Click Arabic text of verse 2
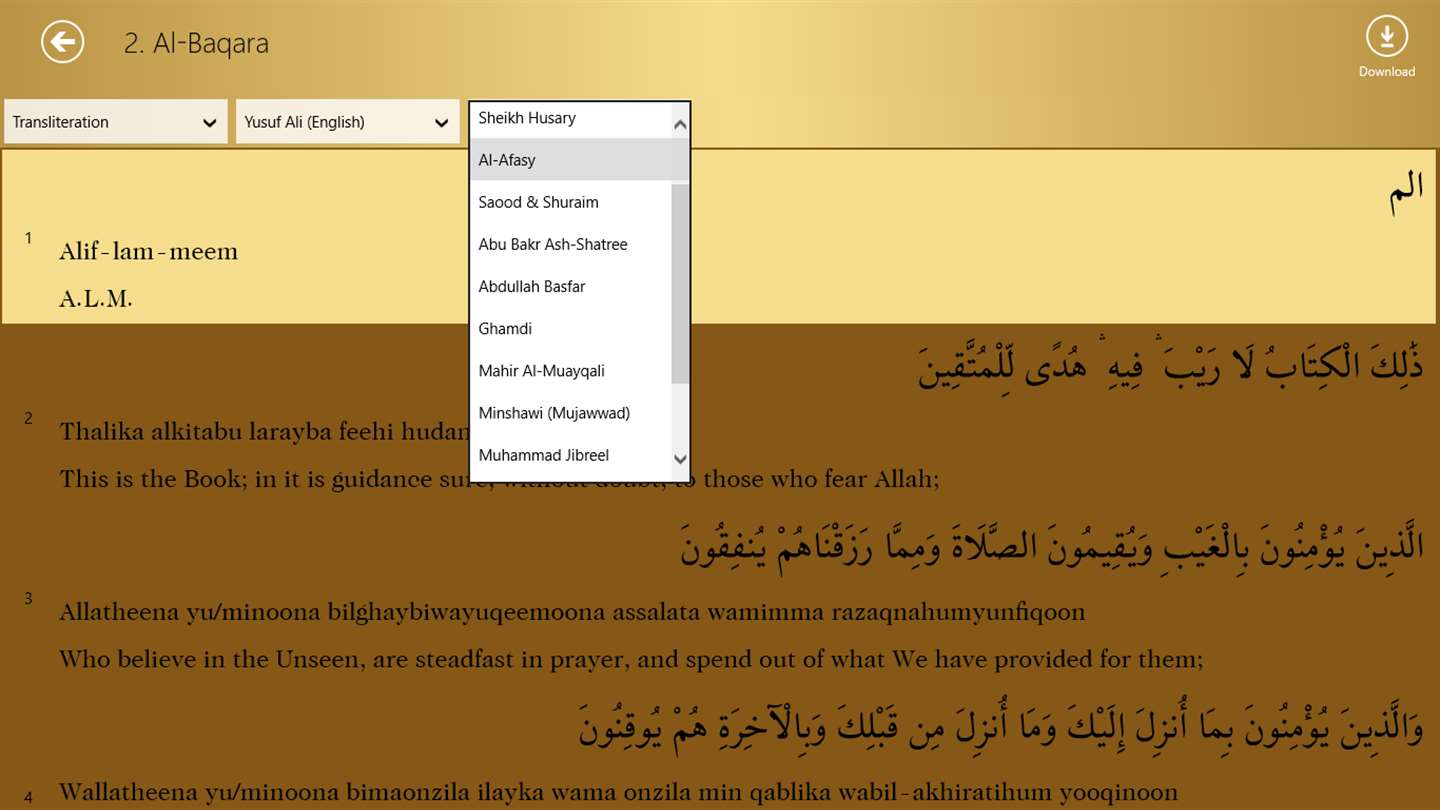The height and width of the screenshot is (810, 1440). (x=1171, y=366)
